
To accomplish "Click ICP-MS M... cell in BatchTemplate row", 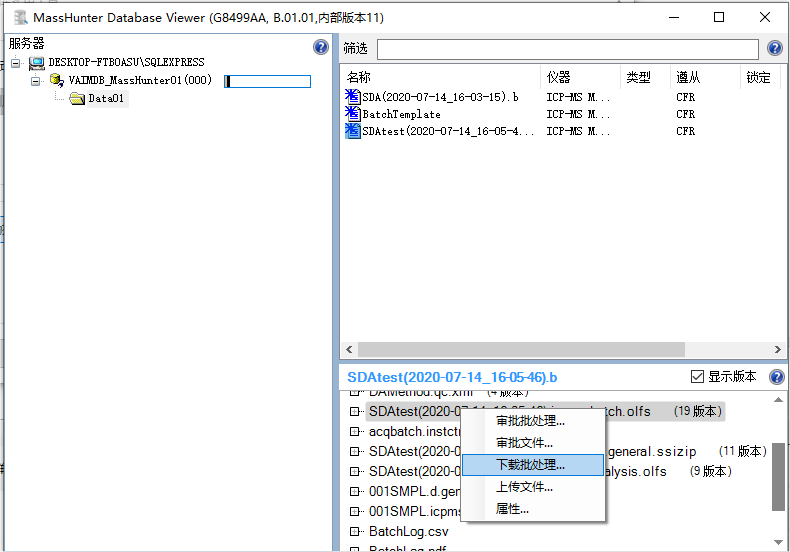I will [x=578, y=114].
